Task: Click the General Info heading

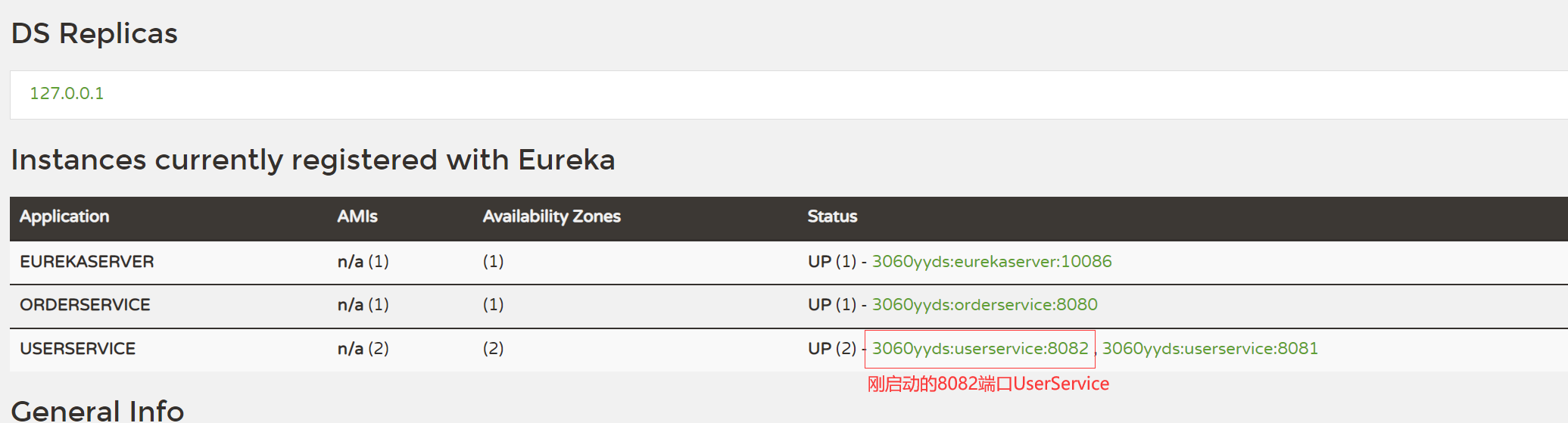Action: [98, 410]
